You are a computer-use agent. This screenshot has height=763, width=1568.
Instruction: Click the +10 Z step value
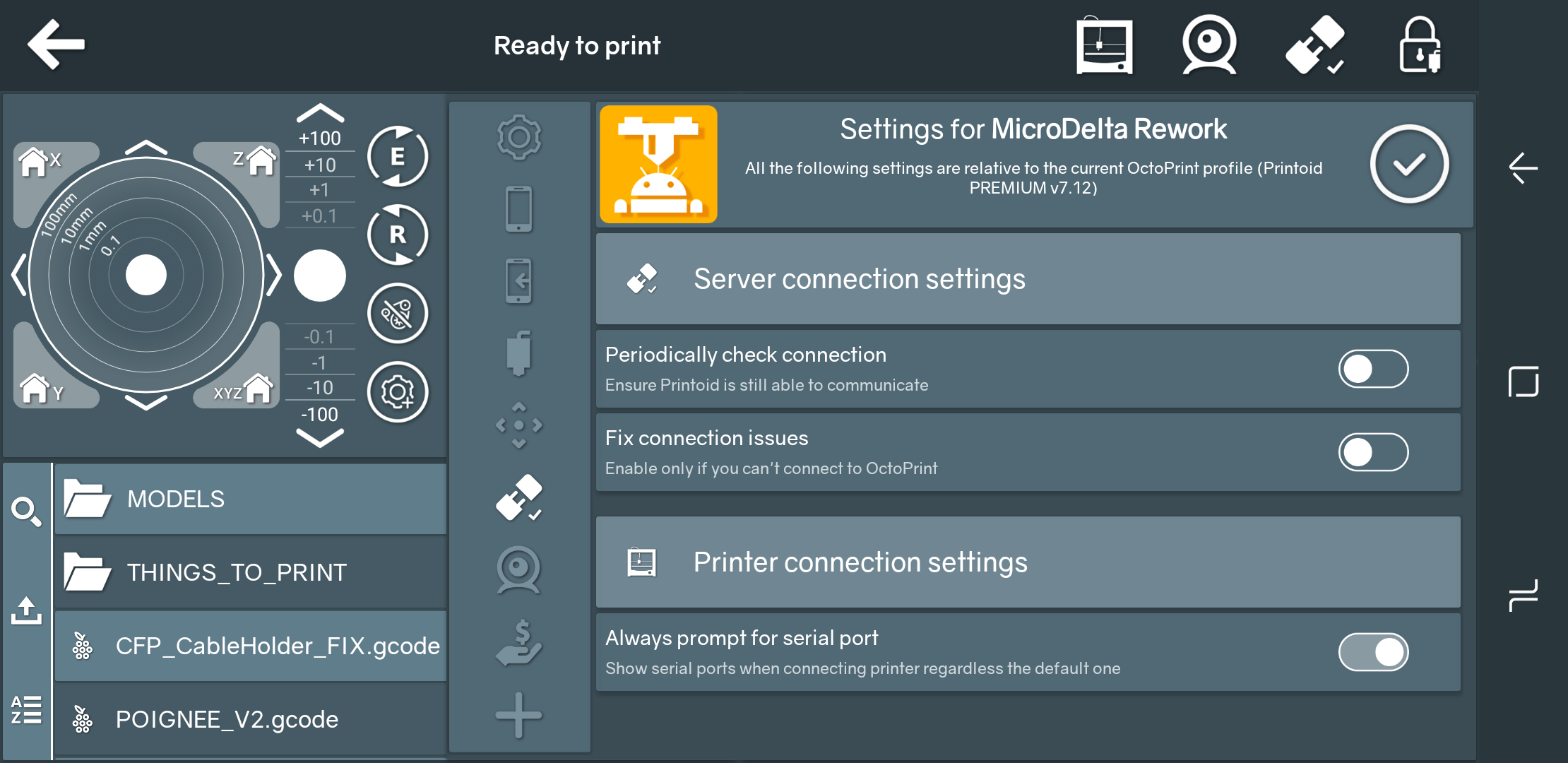click(x=320, y=165)
